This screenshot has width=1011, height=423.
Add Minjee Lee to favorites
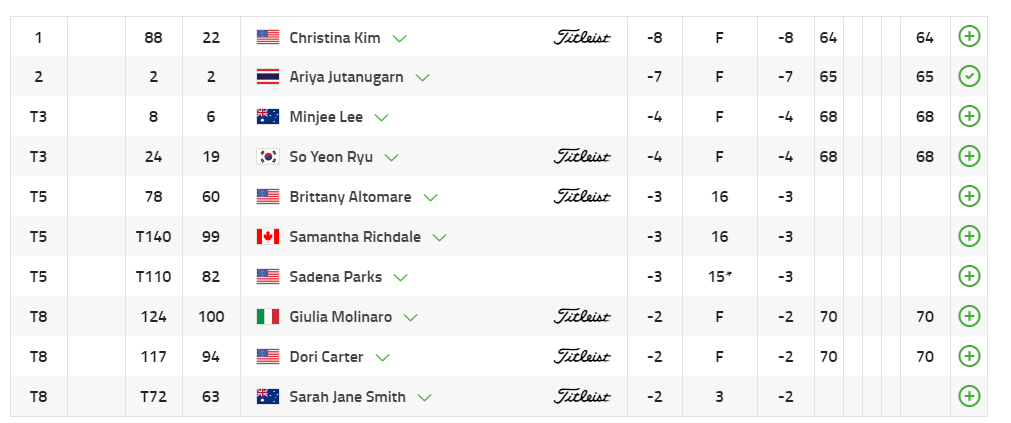click(x=968, y=117)
